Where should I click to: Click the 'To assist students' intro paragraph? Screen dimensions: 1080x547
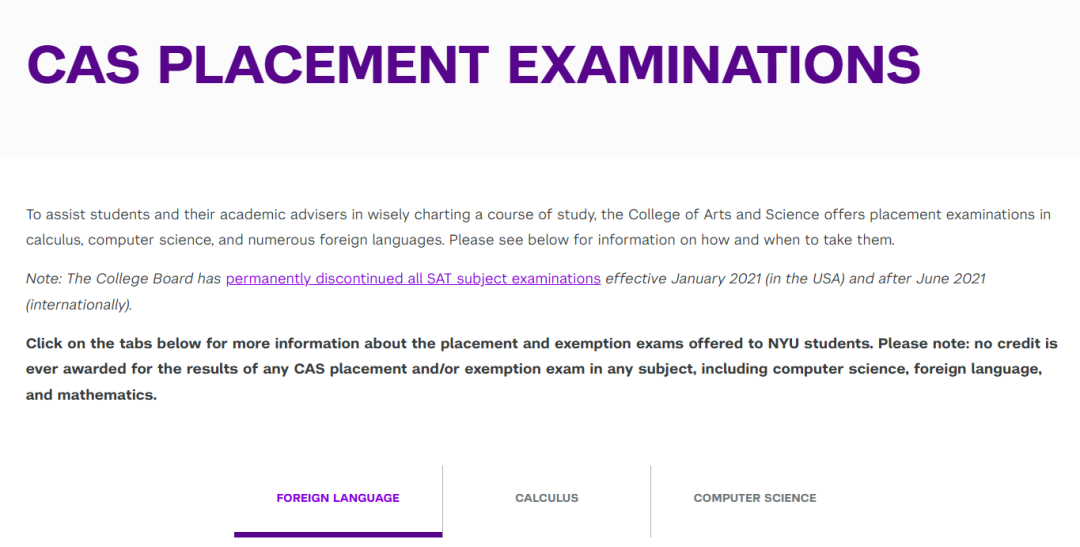[539, 227]
